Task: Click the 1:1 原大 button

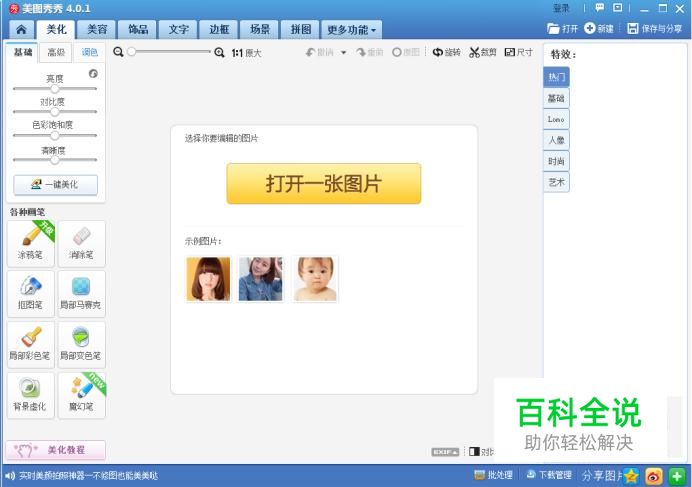Action: coord(246,53)
